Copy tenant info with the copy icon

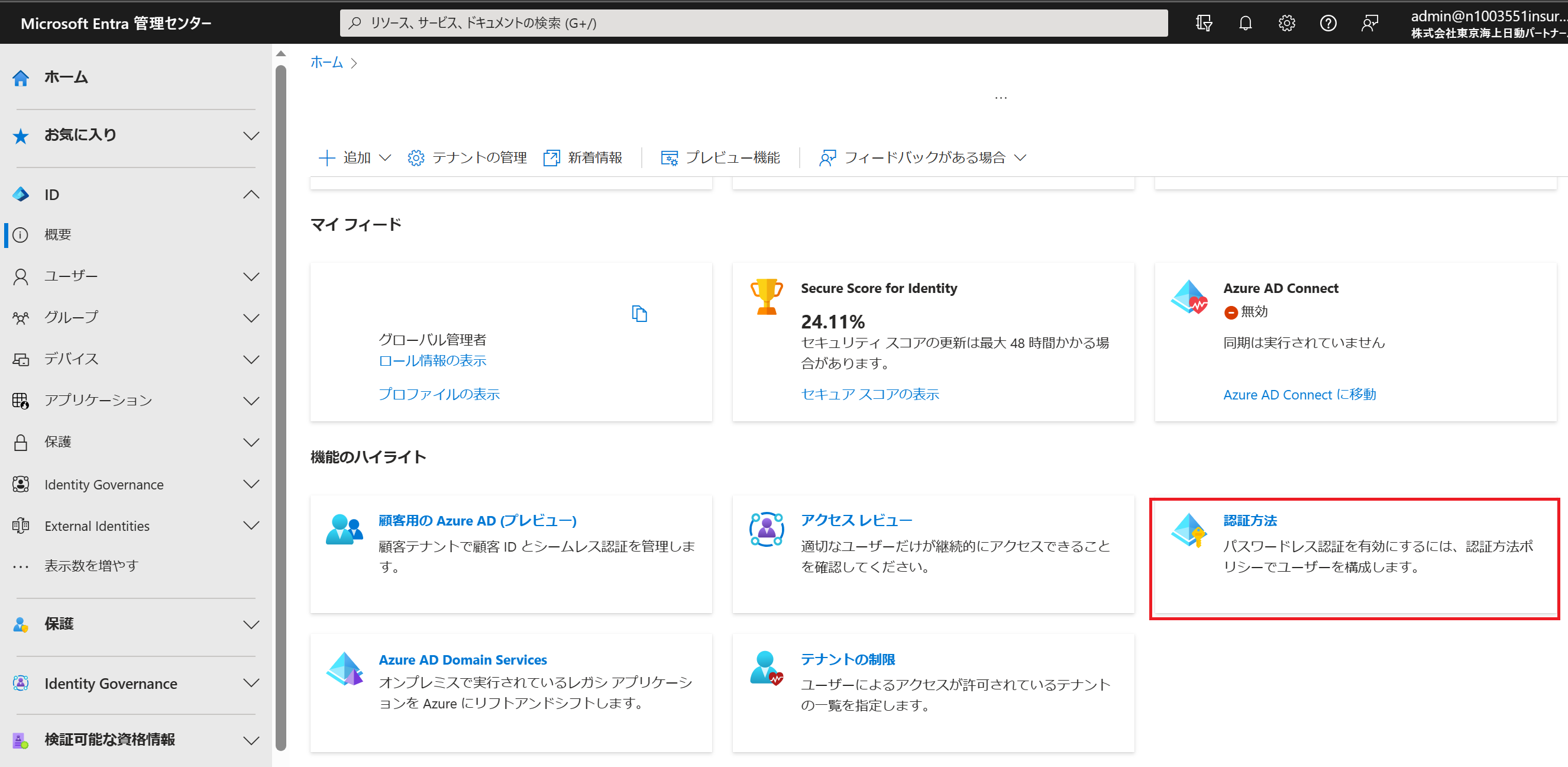tap(639, 313)
